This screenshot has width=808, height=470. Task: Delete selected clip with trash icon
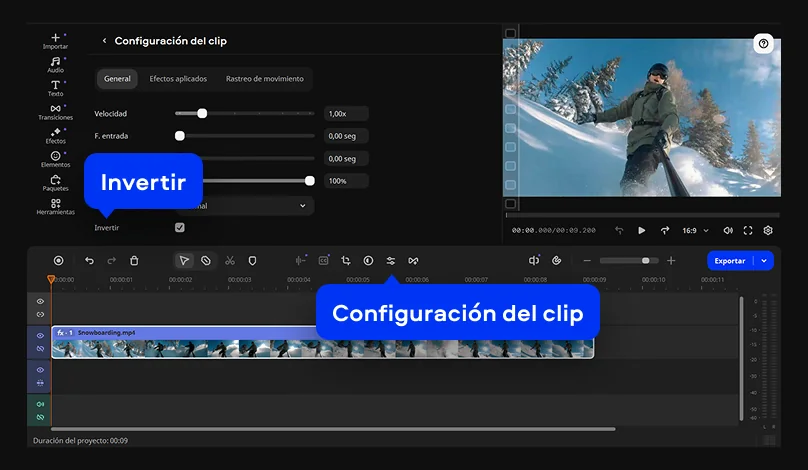tap(134, 260)
